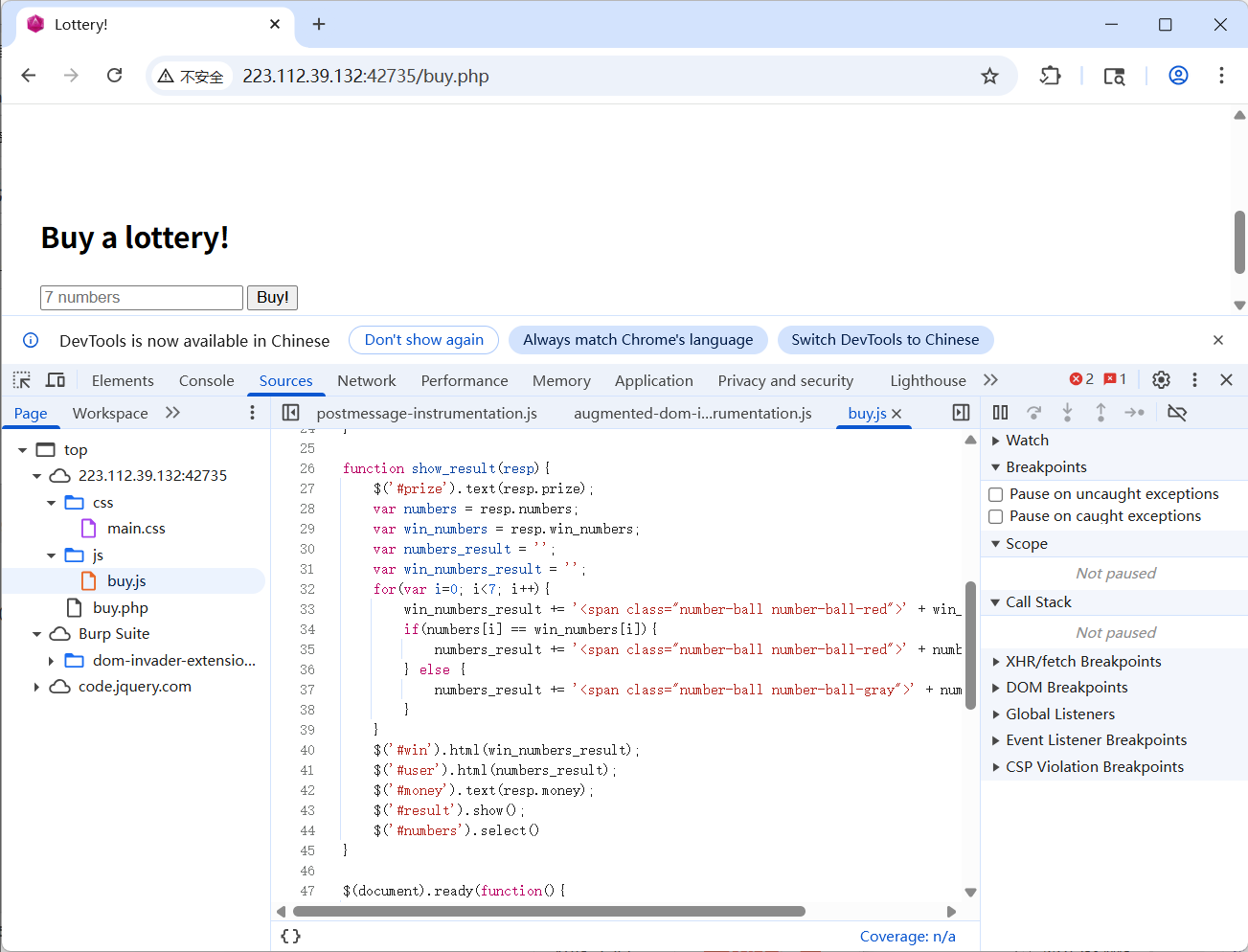Click the Buy! button

click(x=272, y=298)
